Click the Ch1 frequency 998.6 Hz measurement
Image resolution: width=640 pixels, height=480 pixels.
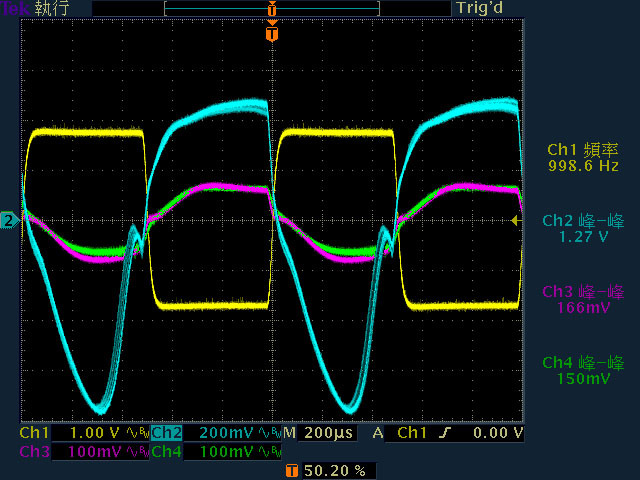583,158
